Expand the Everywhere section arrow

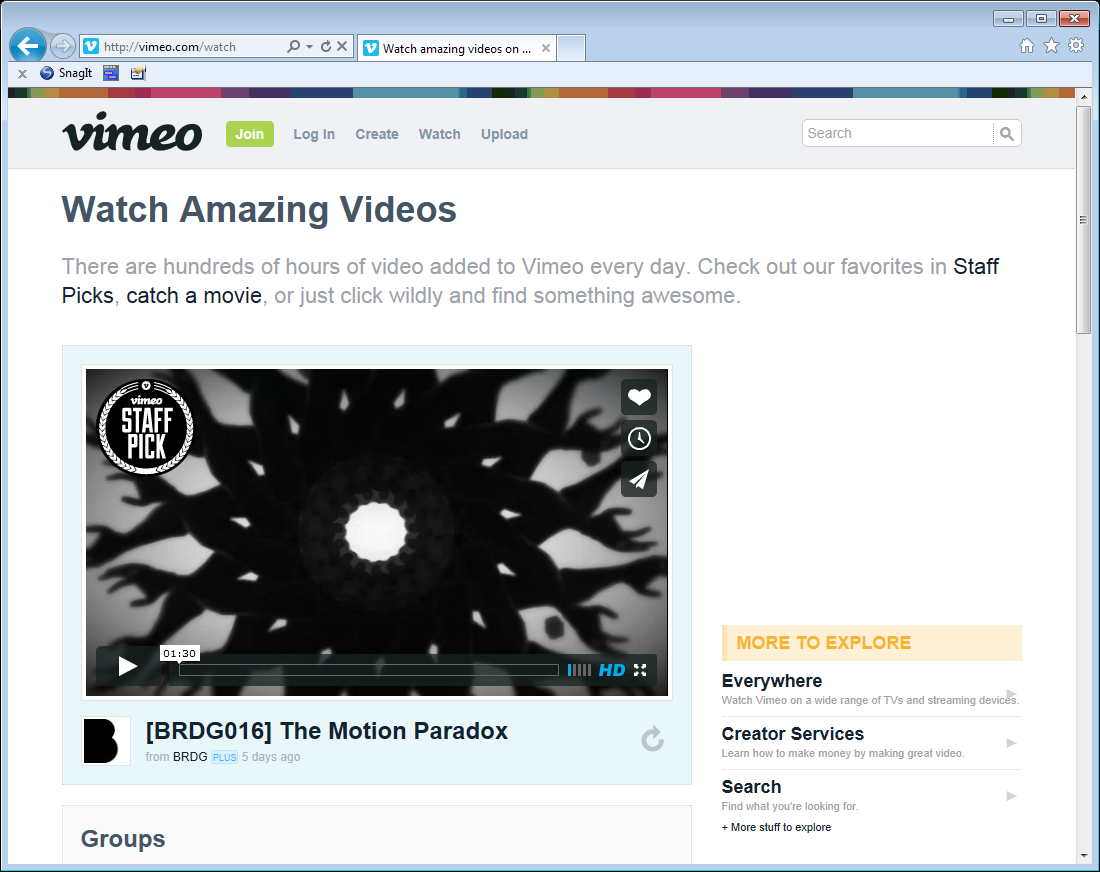1011,692
